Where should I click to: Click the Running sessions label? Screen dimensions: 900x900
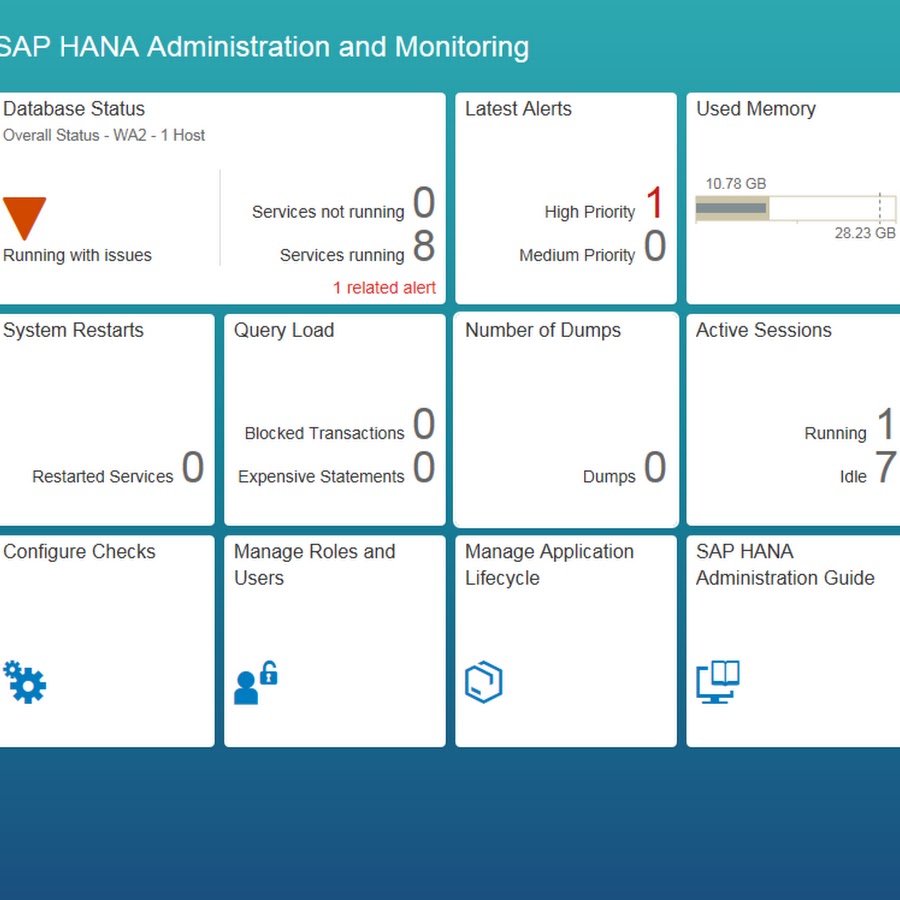tap(836, 433)
